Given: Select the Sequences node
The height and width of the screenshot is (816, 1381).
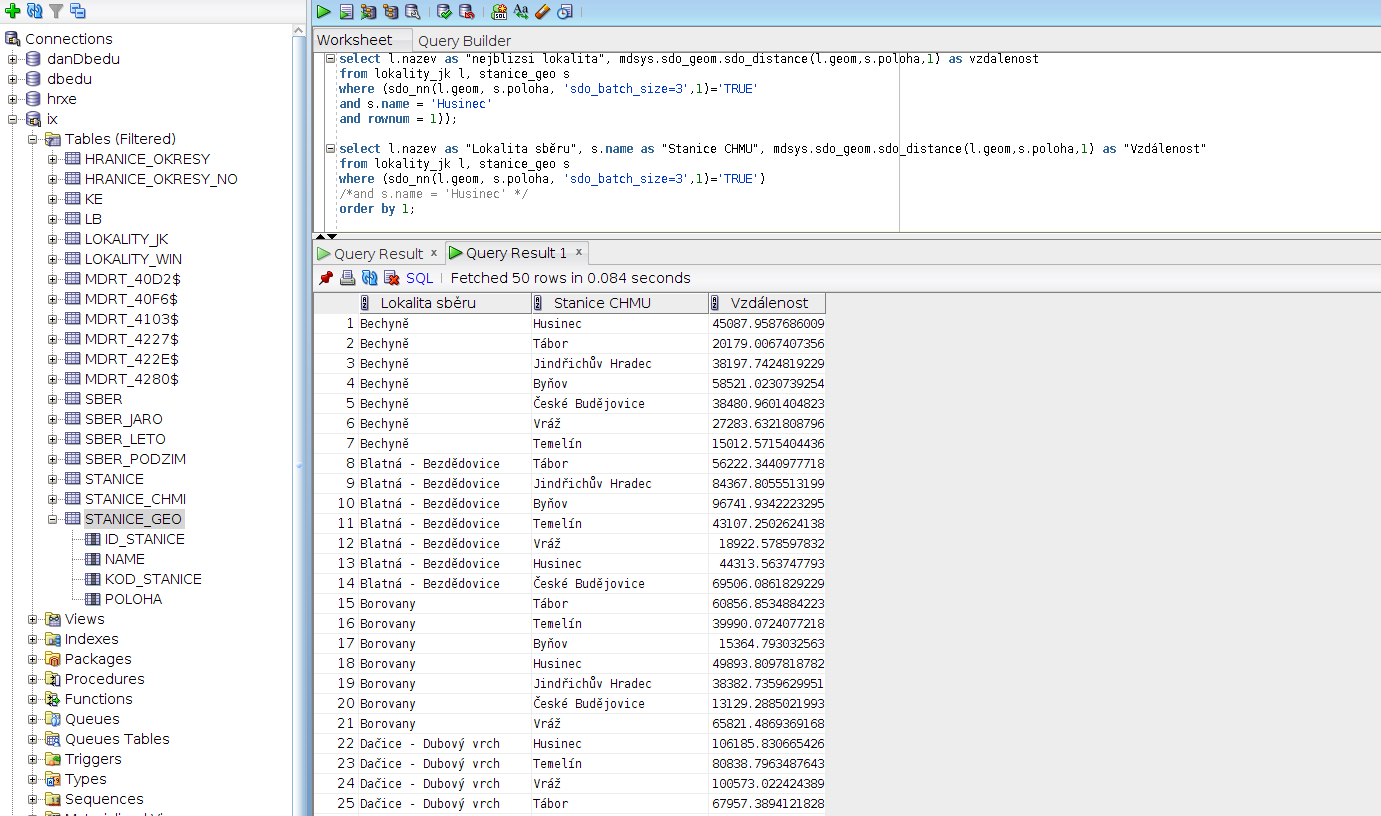Looking at the screenshot, I should [x=104, y=799].
